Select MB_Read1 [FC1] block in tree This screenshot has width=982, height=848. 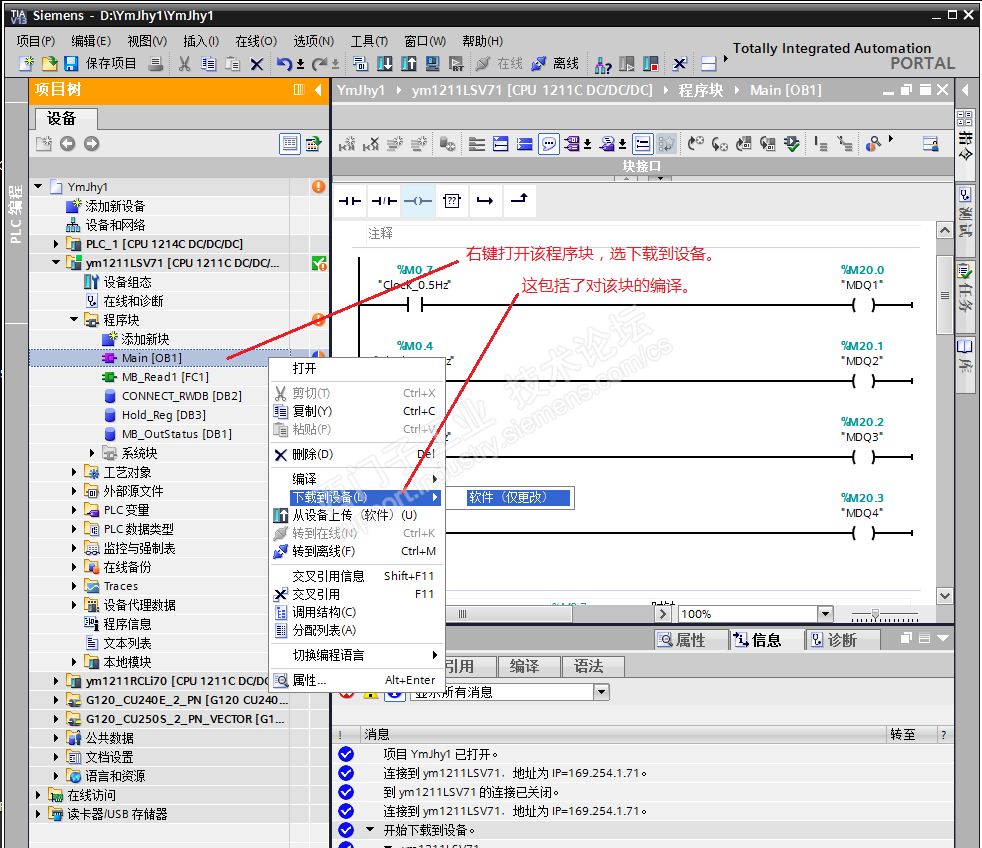point(165,376)
